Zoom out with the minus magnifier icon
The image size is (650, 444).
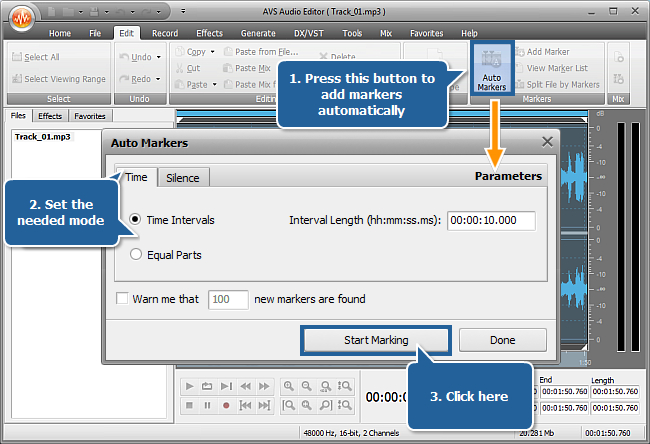(307, 386)
